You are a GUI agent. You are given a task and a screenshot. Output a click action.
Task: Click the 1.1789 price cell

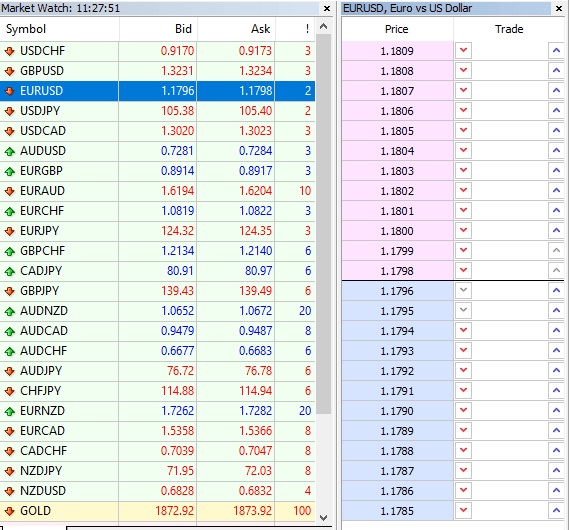pos(397,431)
